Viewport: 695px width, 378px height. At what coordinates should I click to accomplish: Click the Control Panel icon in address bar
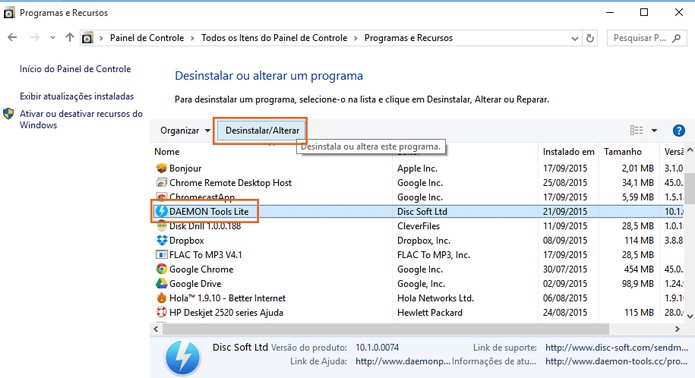(87, 38)
